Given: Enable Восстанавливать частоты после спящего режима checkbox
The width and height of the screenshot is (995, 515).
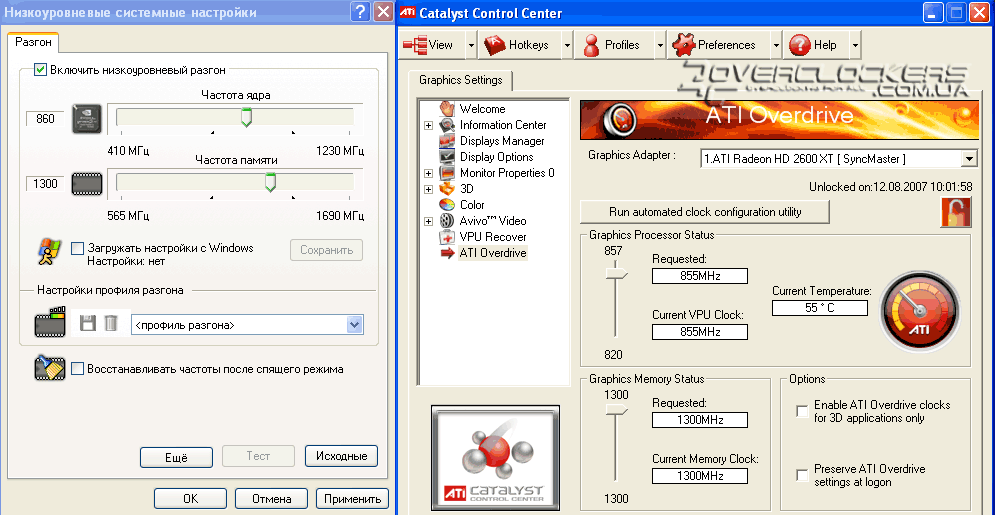Looking at the screenshot, I should coord(77,368).
